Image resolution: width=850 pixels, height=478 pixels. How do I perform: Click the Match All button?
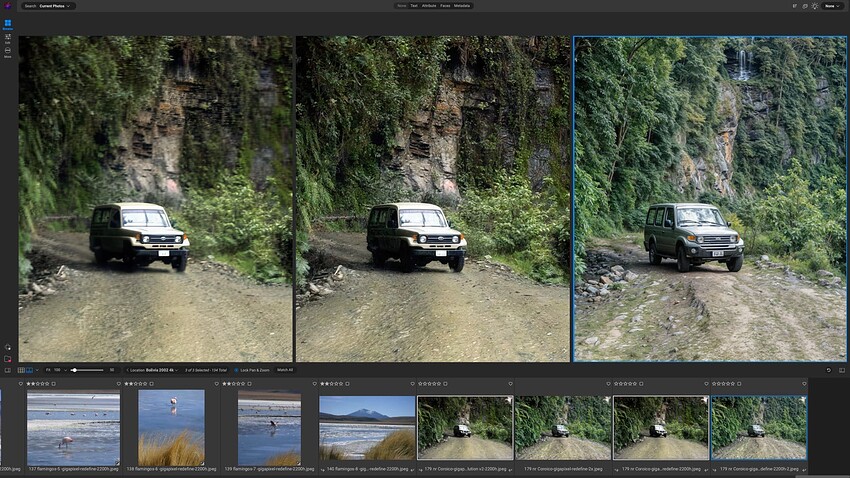[285, 370]
